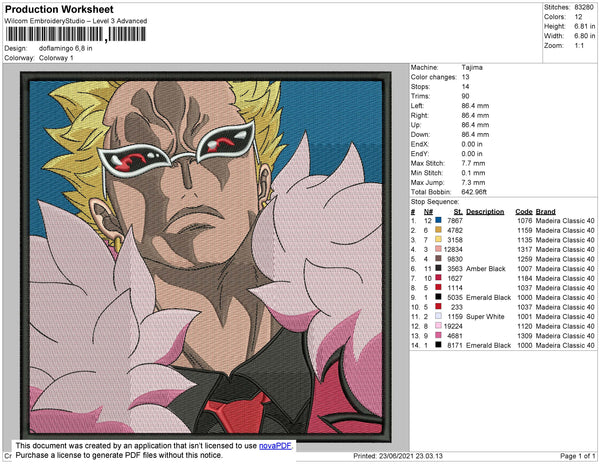Select the orange swatch in stop row 2
This screenshot has height=464, width=600.
tap(439, 230)
